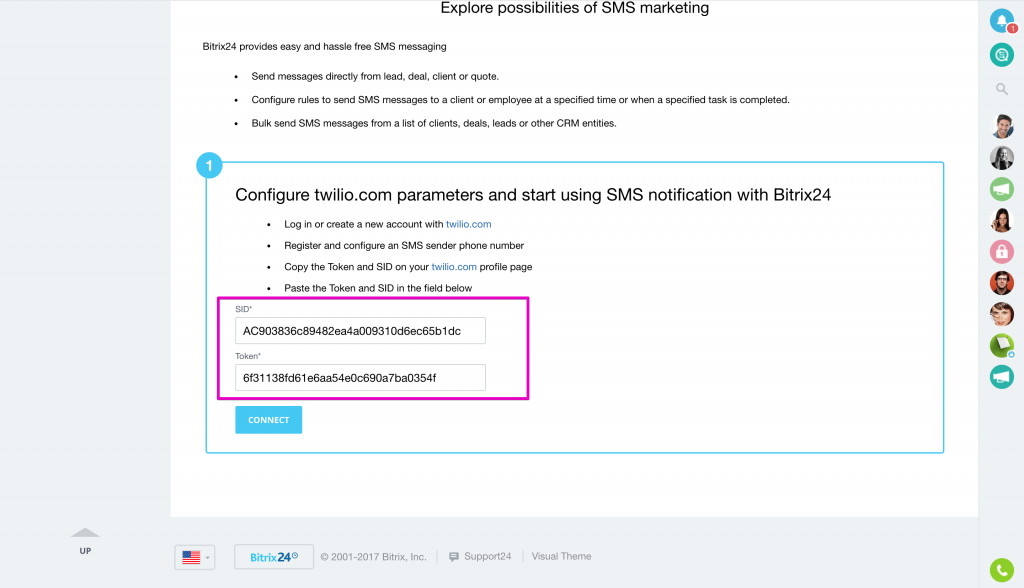
Task: Open chat with the green leaf avatar
Action: (x=1002, y=346)
